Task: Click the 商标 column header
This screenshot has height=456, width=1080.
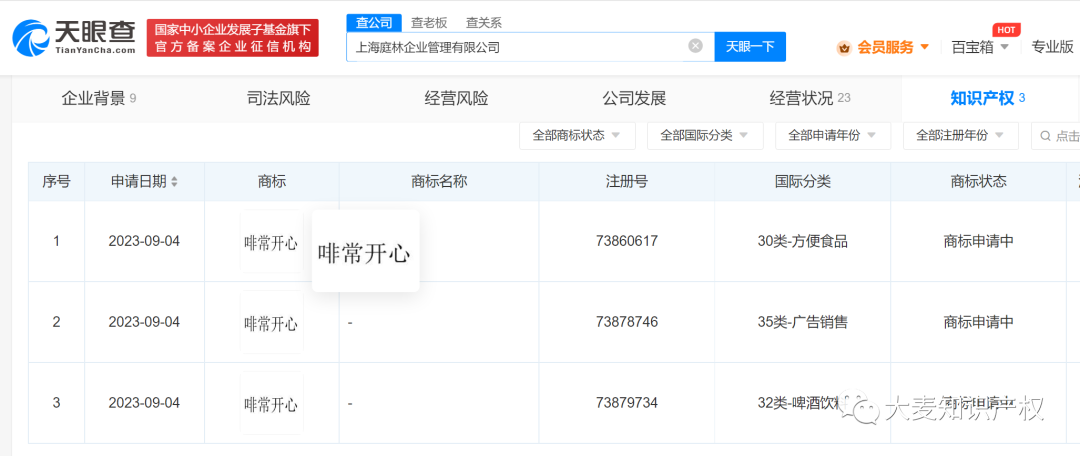Action: click(271, 182)
